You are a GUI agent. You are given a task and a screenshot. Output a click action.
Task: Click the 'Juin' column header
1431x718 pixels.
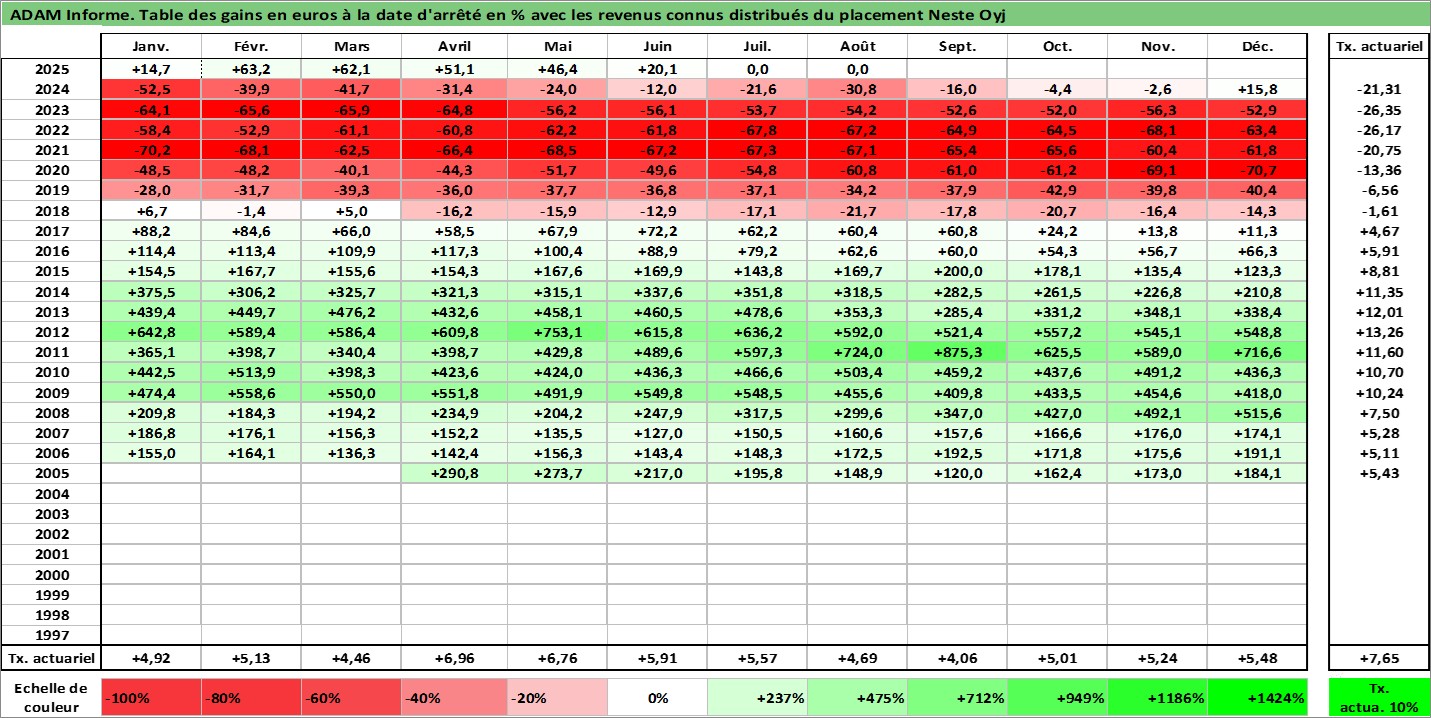tap(657, 47)
